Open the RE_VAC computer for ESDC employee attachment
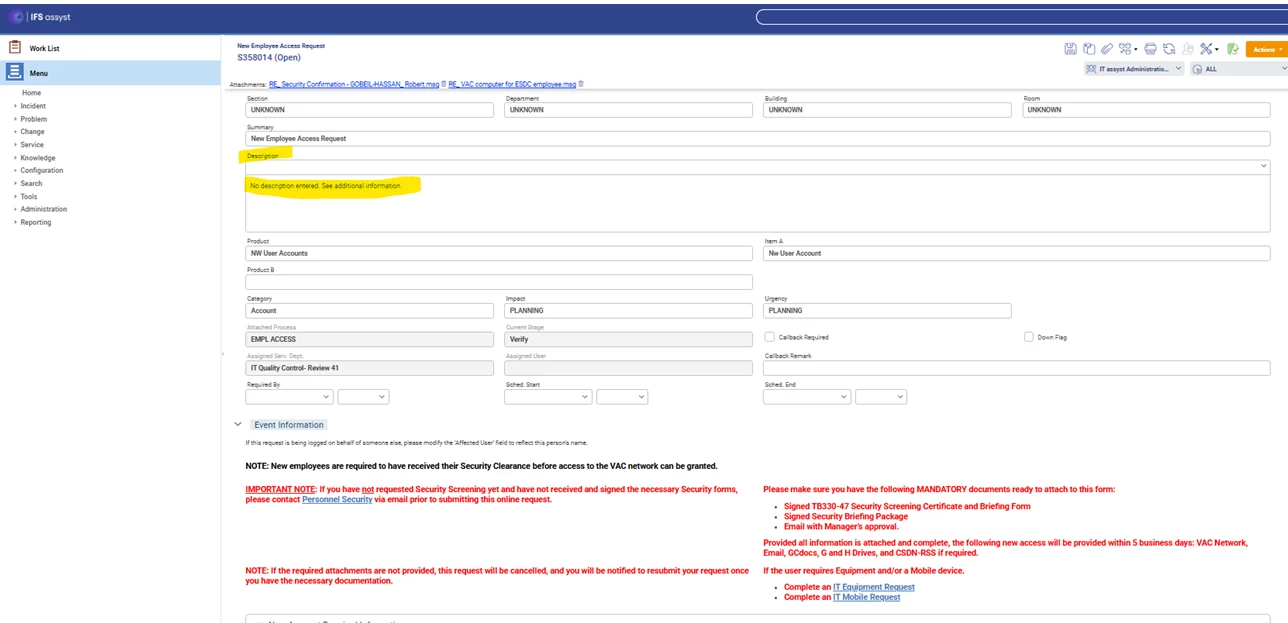Screen dimensions: 1288x623 (512, 85)
